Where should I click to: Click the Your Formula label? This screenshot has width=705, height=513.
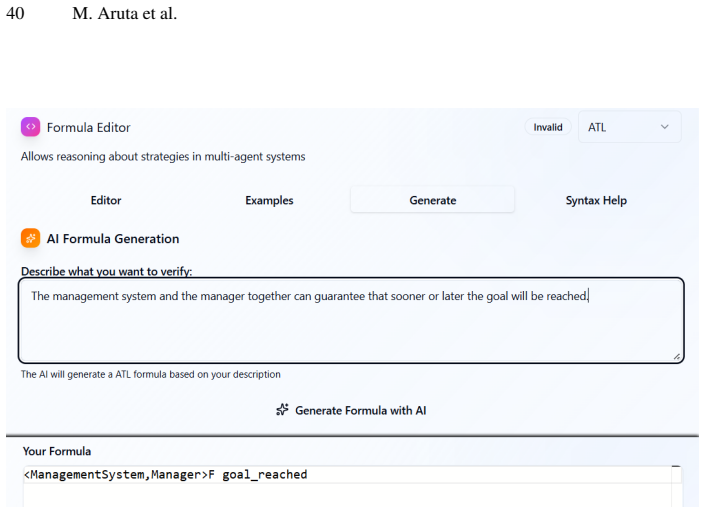click(x=57, y=451)
